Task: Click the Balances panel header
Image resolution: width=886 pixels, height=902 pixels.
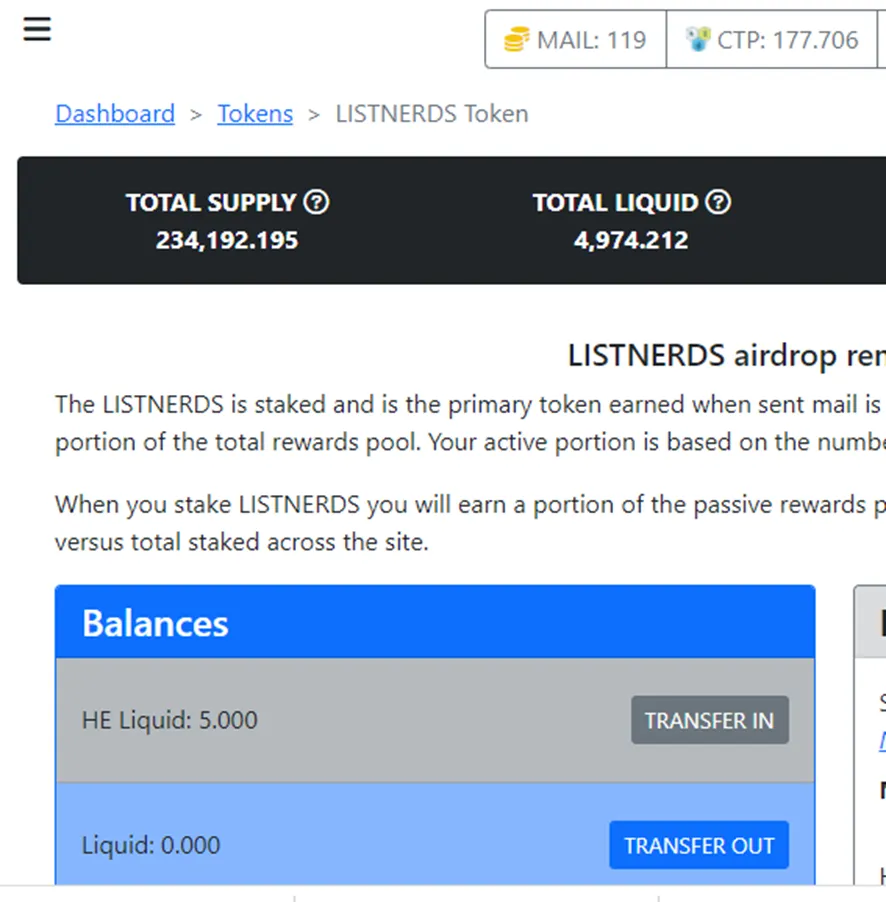Action: pyautogui.click(x=435, y=622)
